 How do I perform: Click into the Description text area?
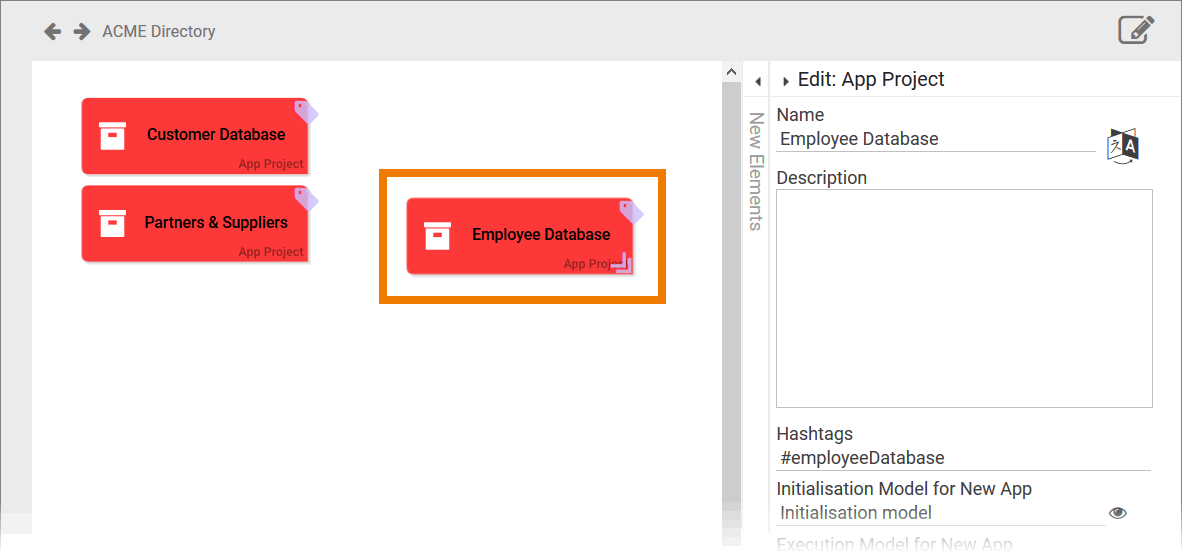click(x=964, y=298)
